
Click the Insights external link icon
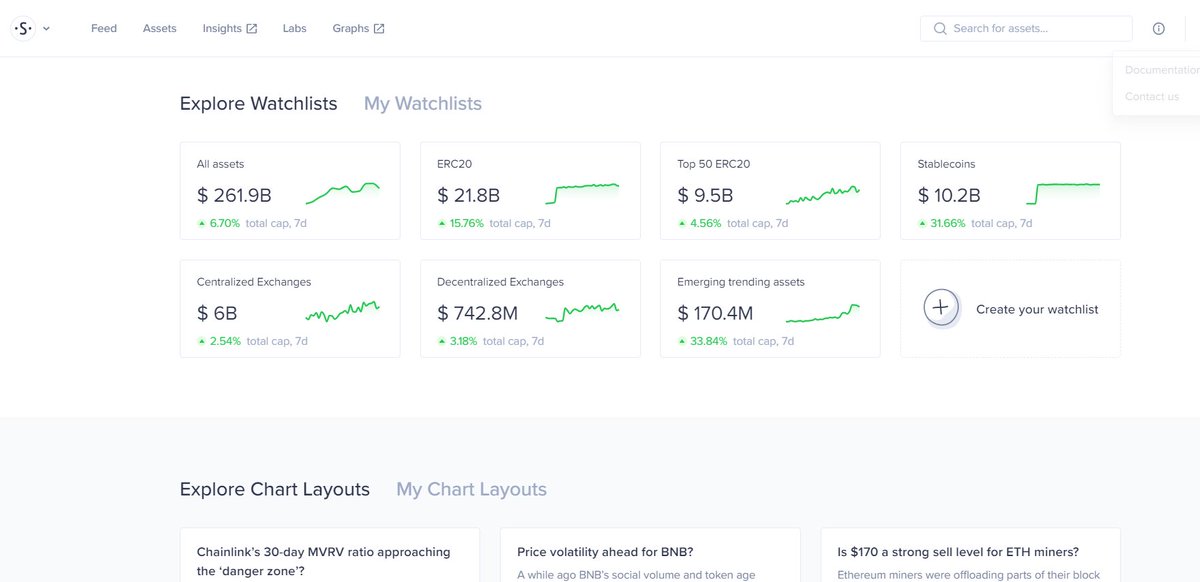(252, 29)
